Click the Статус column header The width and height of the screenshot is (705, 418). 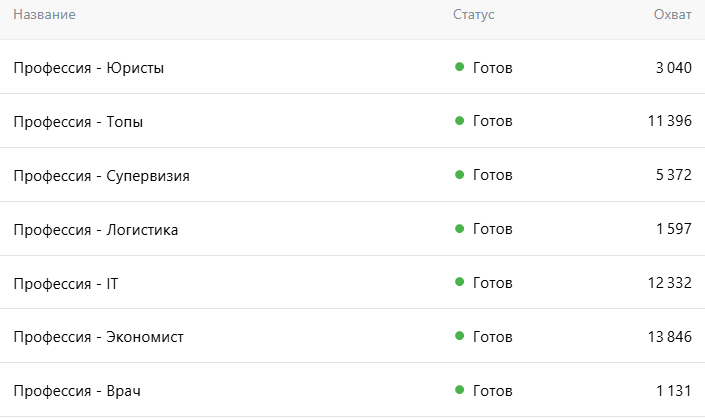click(x=473, y=15)
